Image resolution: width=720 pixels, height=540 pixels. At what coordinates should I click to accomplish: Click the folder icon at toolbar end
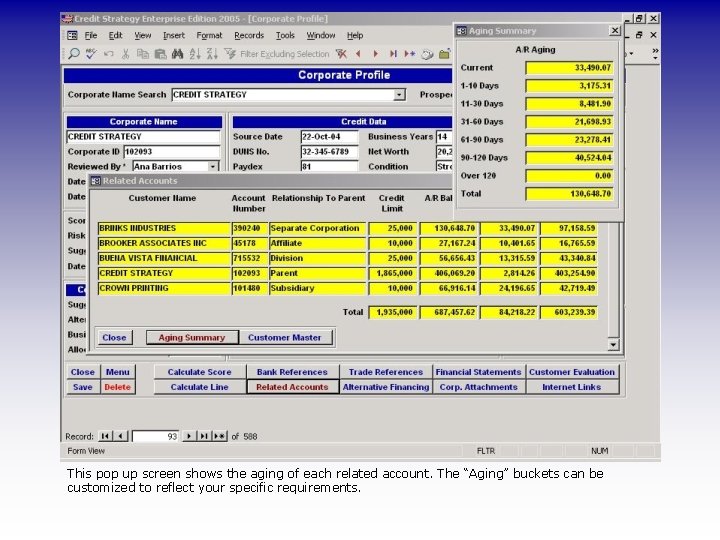(x=444, y=54)
